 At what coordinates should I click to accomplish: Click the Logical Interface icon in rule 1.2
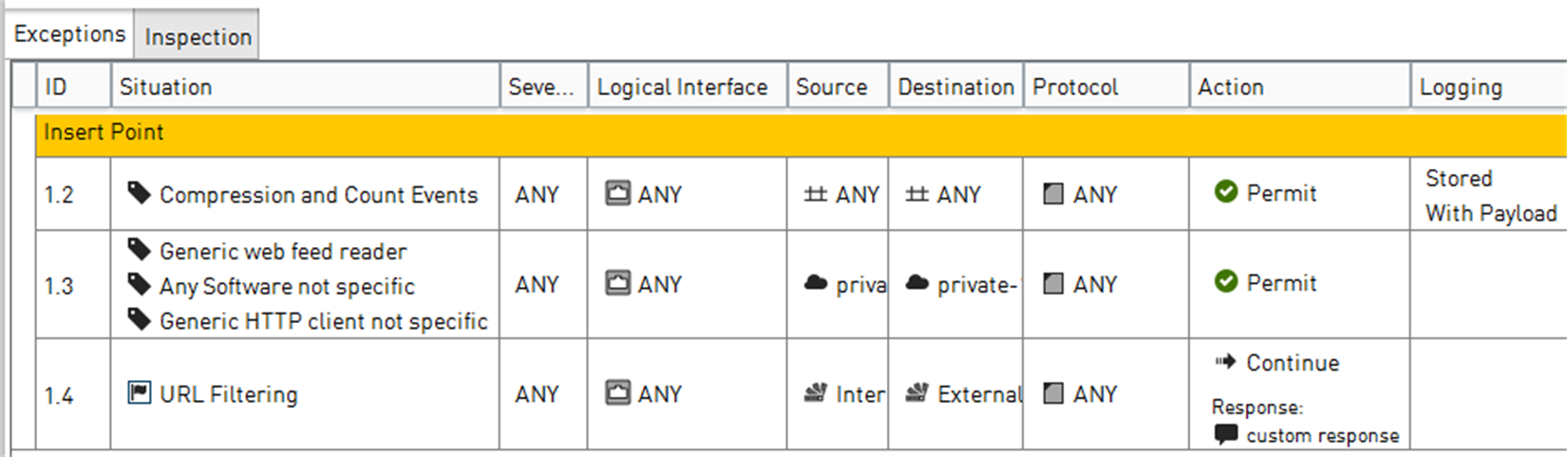(x=618, y=194)
